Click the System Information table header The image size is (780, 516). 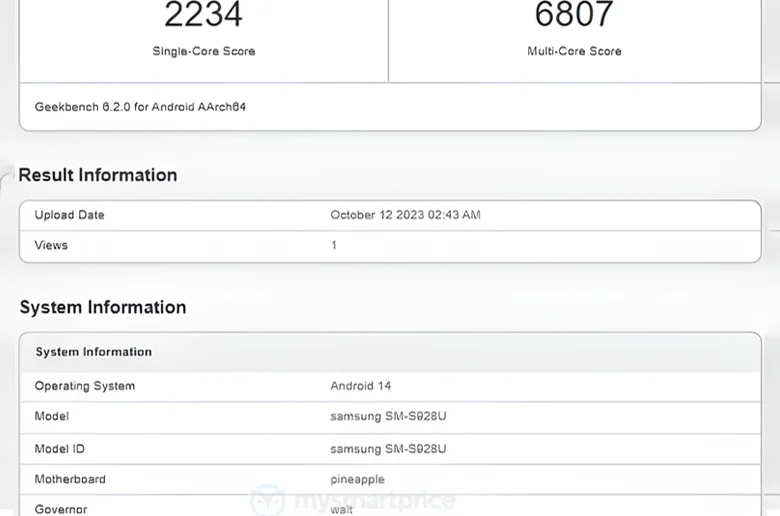(x=94, y=352)
